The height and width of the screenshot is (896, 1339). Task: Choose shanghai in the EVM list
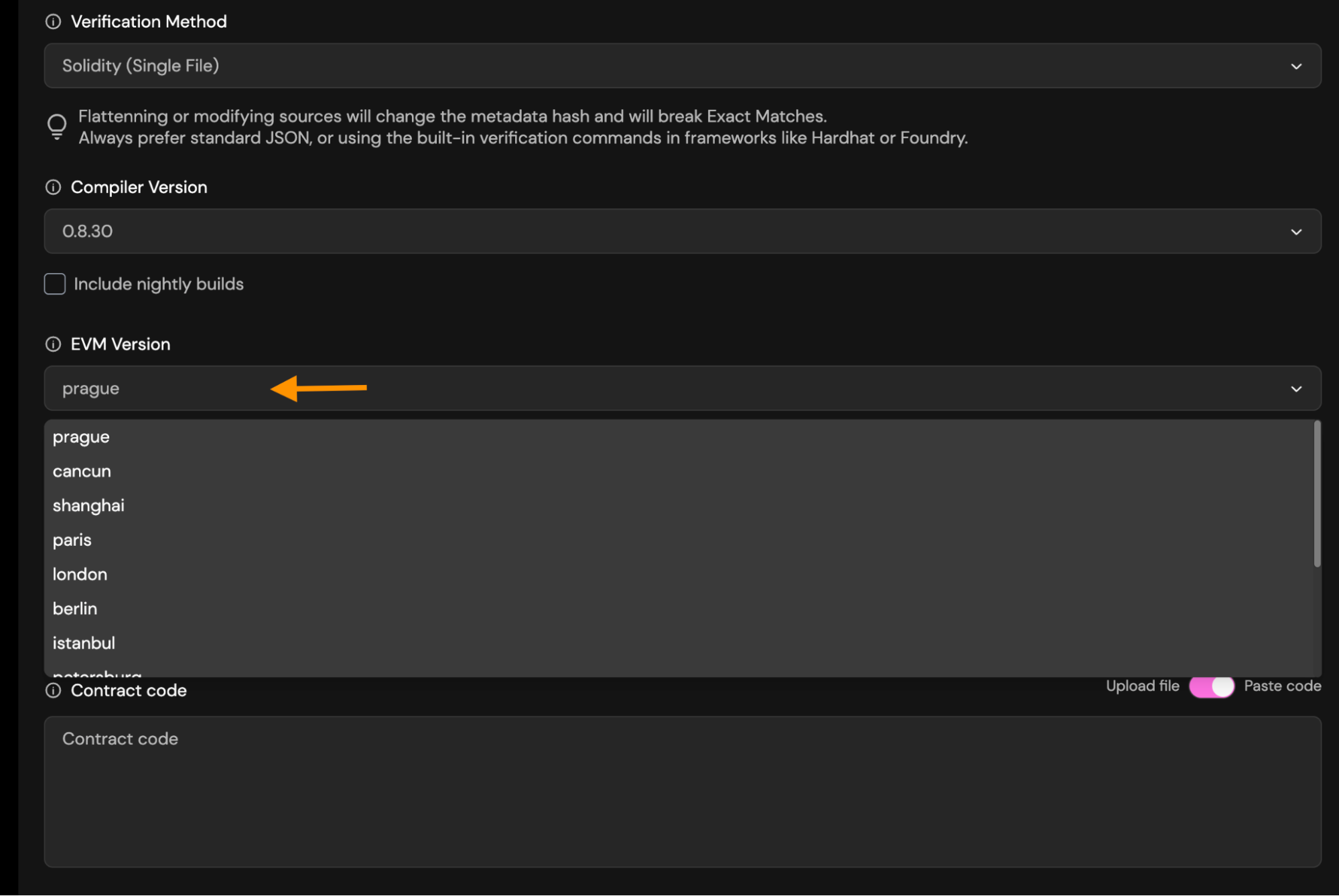click(x=88, y=506)
